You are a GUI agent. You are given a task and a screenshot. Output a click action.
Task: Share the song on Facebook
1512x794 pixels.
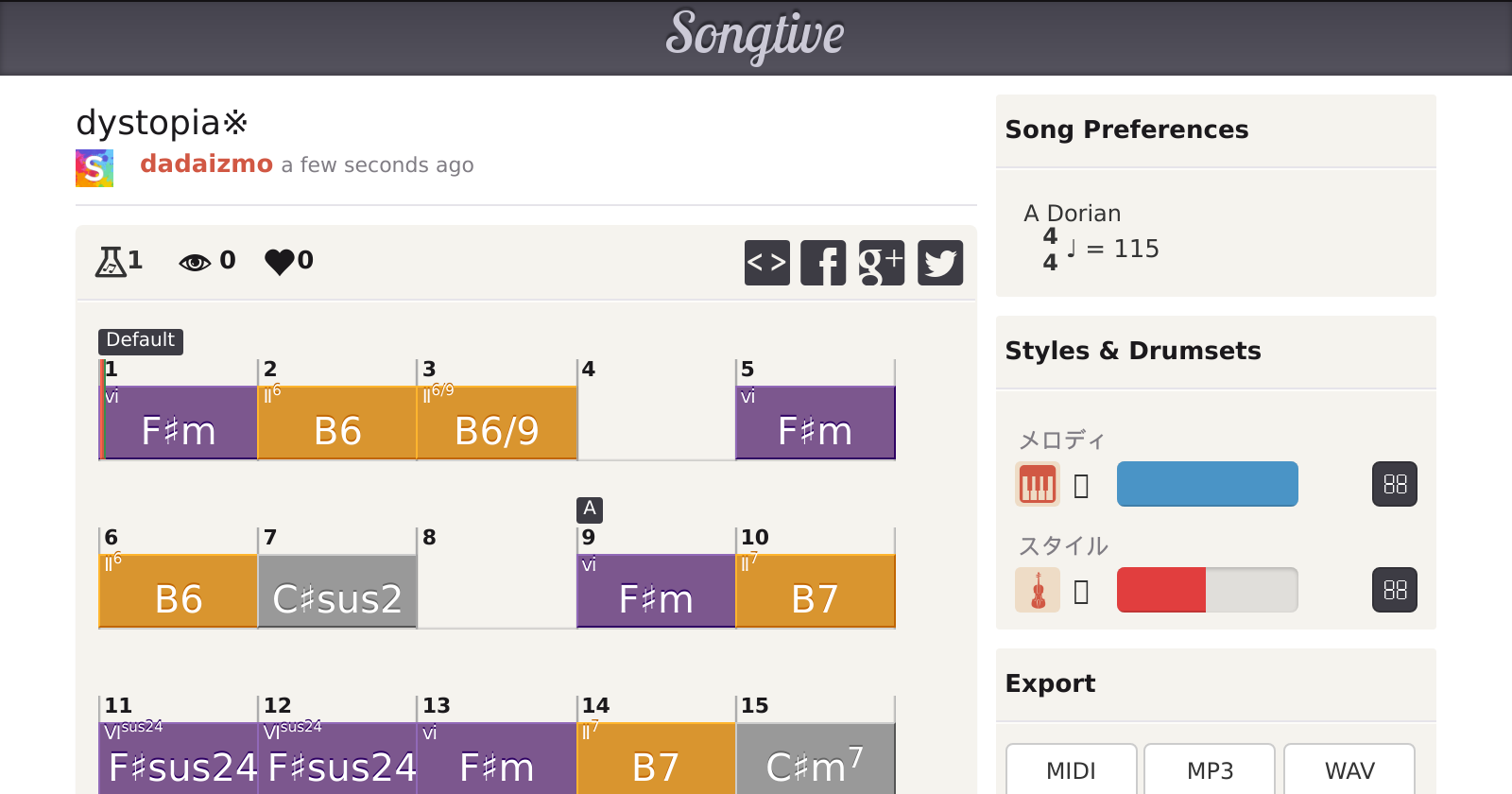[x=823, y=263]
